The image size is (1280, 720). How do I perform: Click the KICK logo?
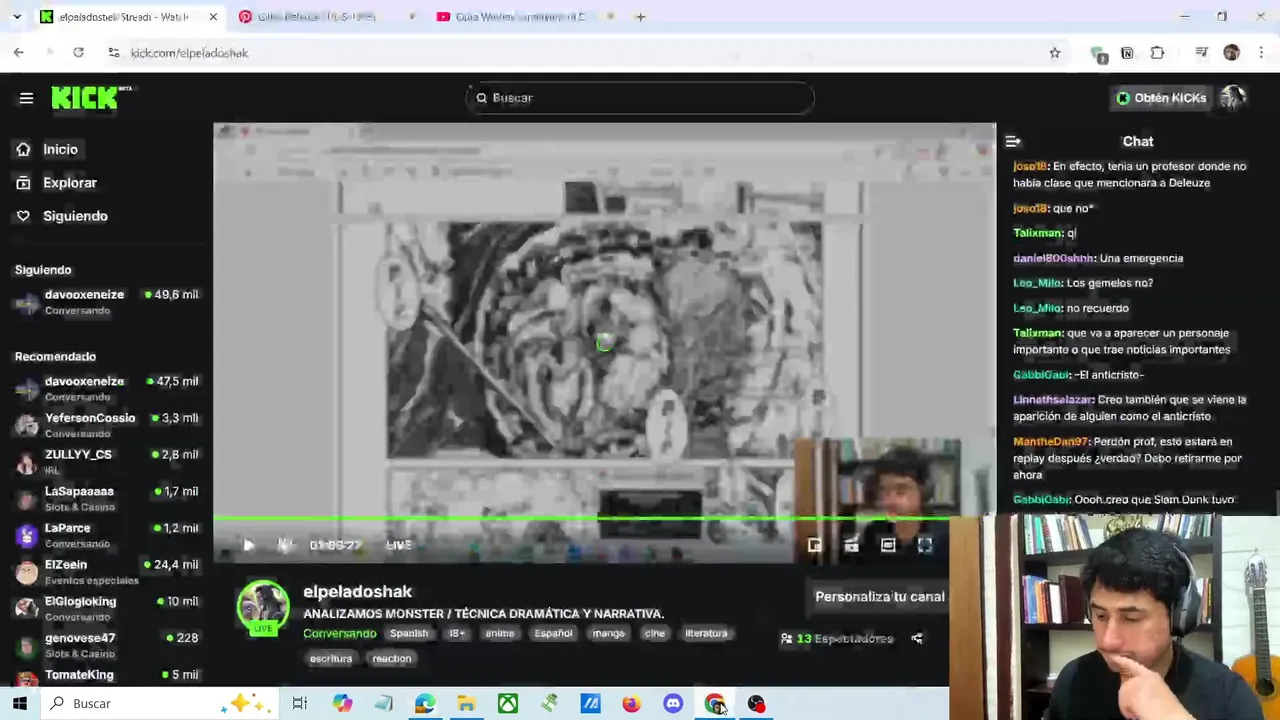[91, 97]
